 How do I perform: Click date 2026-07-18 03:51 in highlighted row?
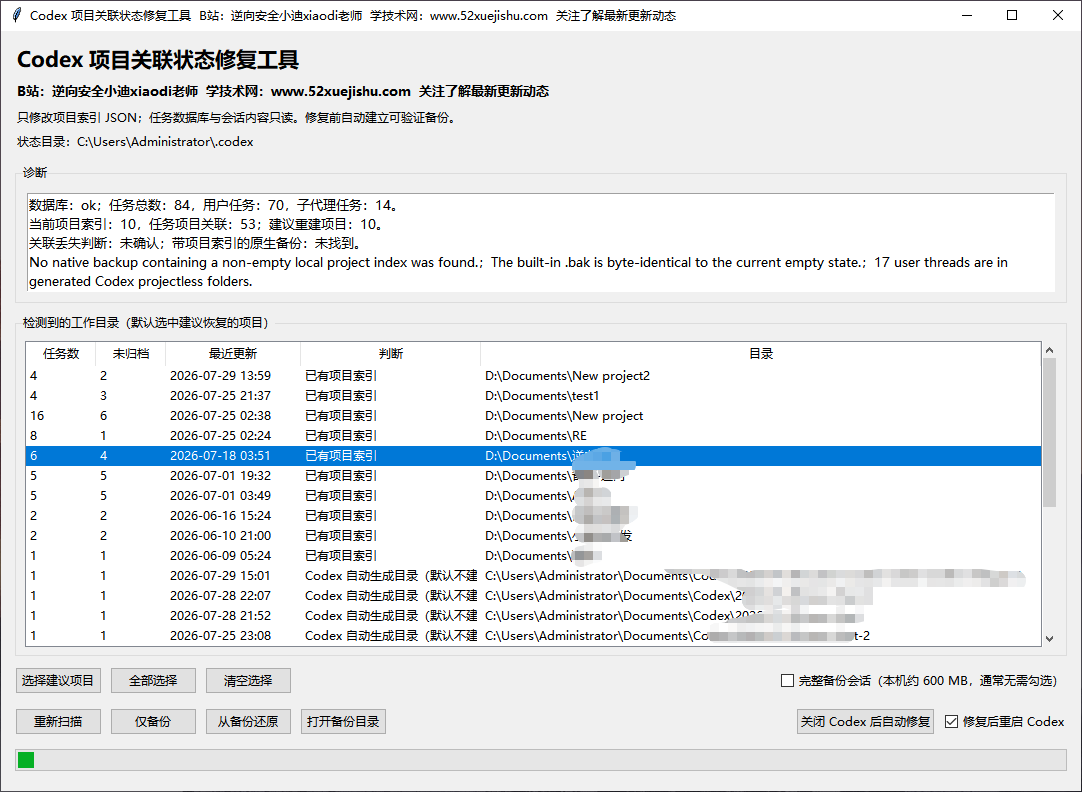point(220,456)
